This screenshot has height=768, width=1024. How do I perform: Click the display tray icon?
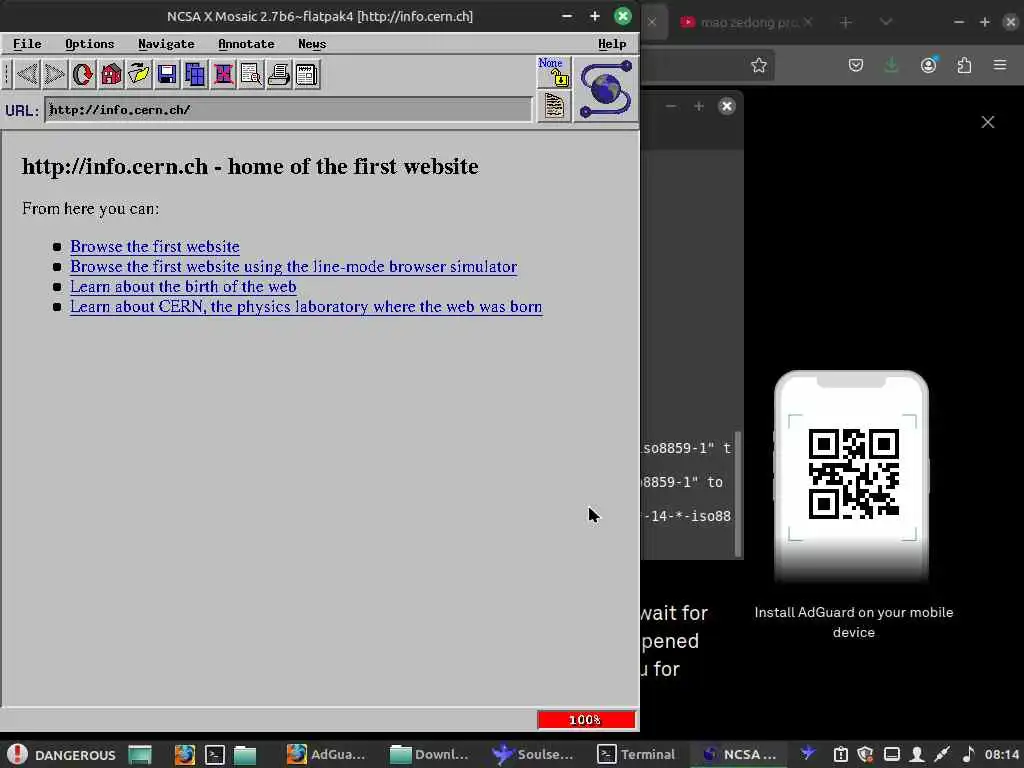pos(891,754)
